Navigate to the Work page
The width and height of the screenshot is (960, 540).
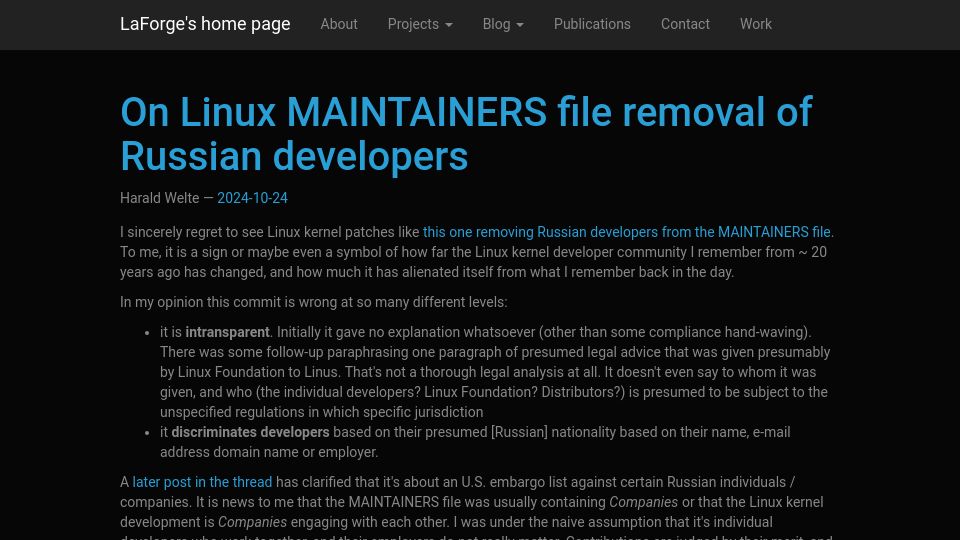(756, 24)
